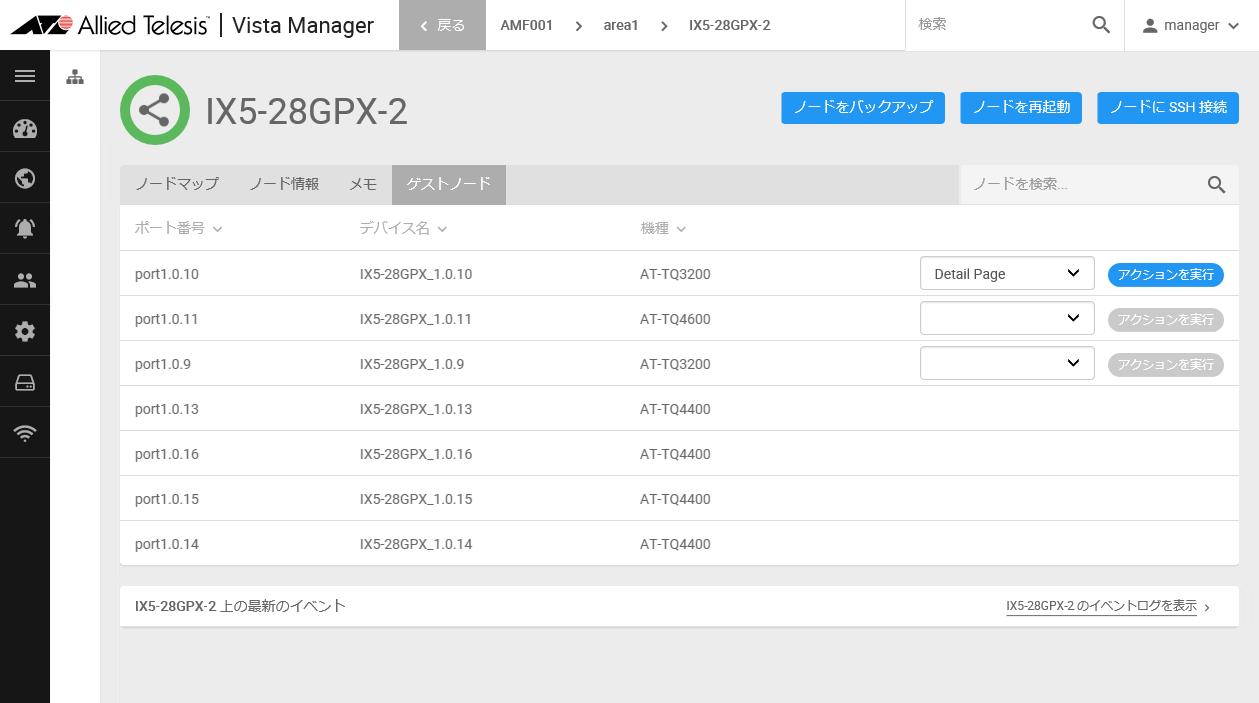The width and height of the screenshot is (1259, 703).
Task: Open the settings gear icon
Action: click(25, 332)
